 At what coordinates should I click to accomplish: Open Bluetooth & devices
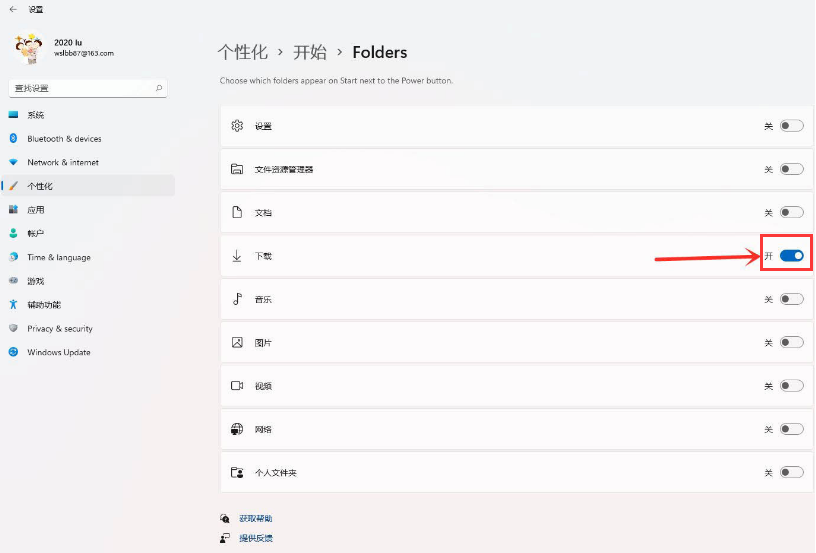(x=88, y=138)
